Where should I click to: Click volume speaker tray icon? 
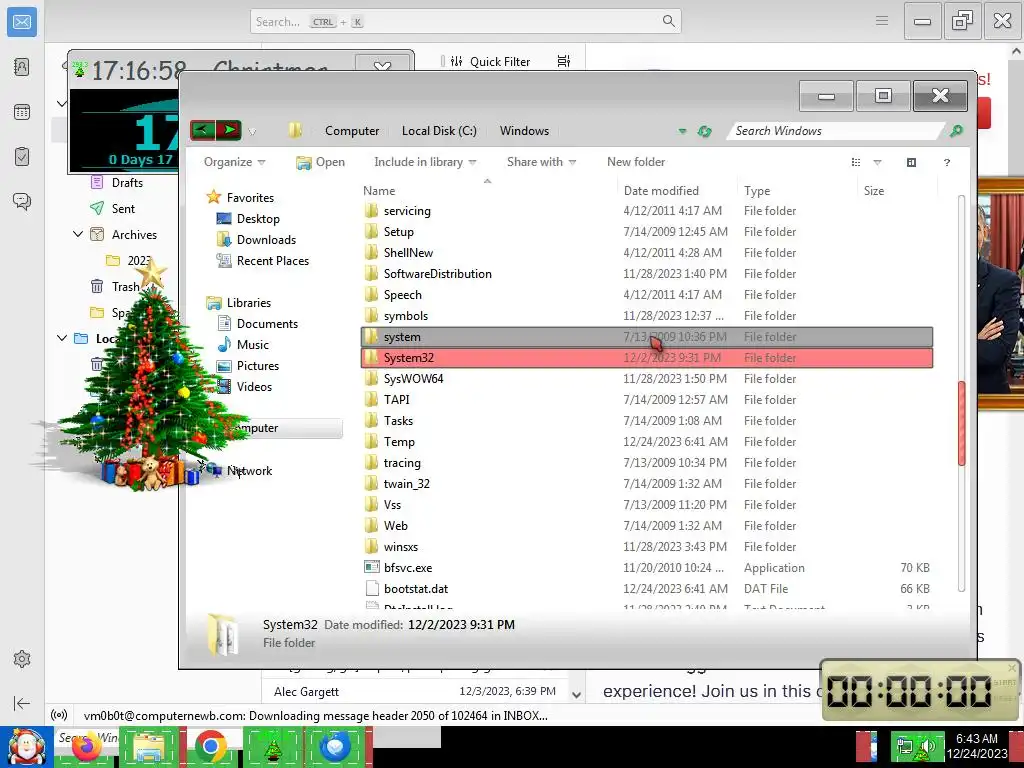tap(927, 746)
